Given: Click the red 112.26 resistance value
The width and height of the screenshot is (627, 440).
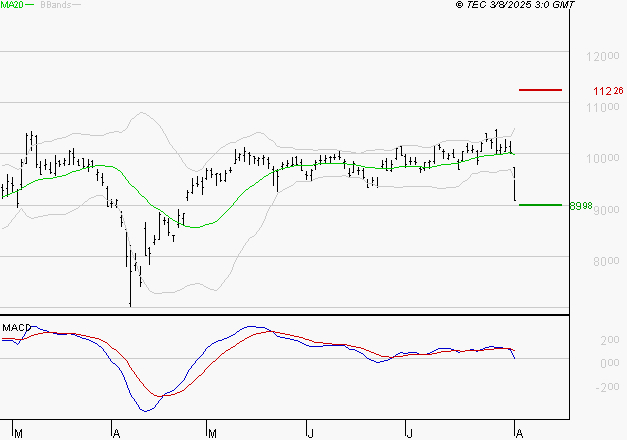Looking at the screenshot, I should pyautogui.click(x=608, y=91).
